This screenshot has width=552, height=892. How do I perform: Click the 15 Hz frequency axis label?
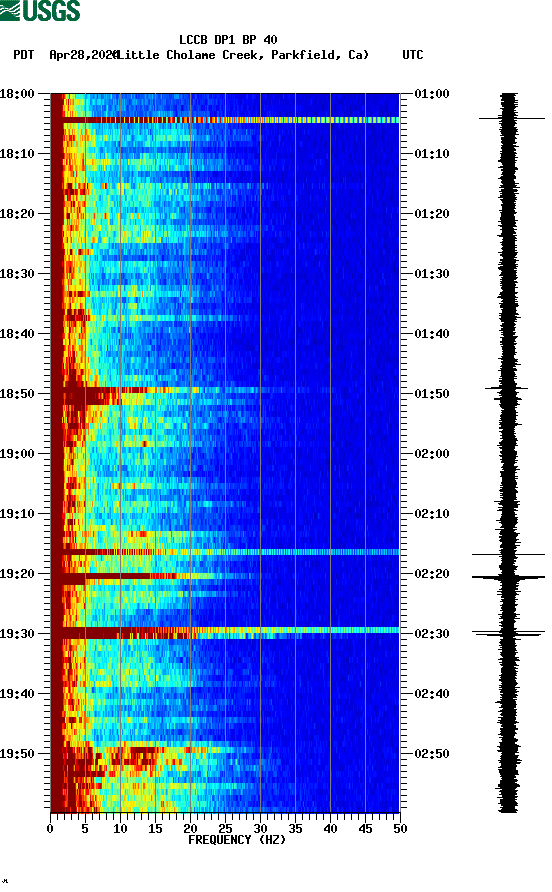(155, 828)
